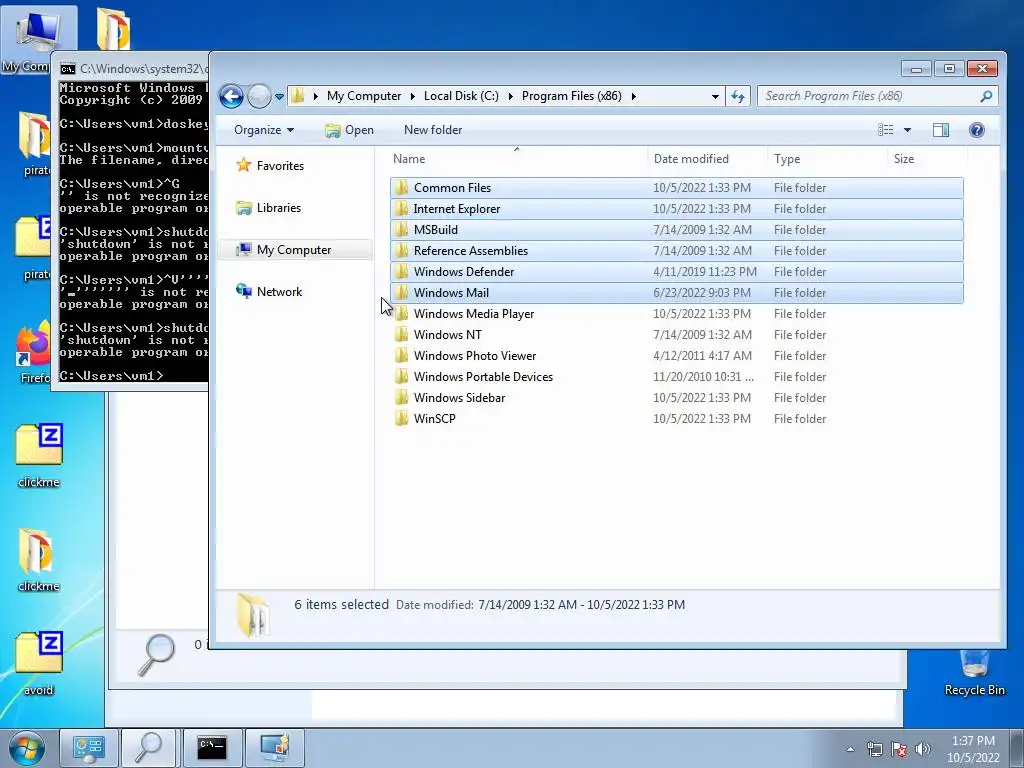Open the view options dropdown arrow

[907, 130]
